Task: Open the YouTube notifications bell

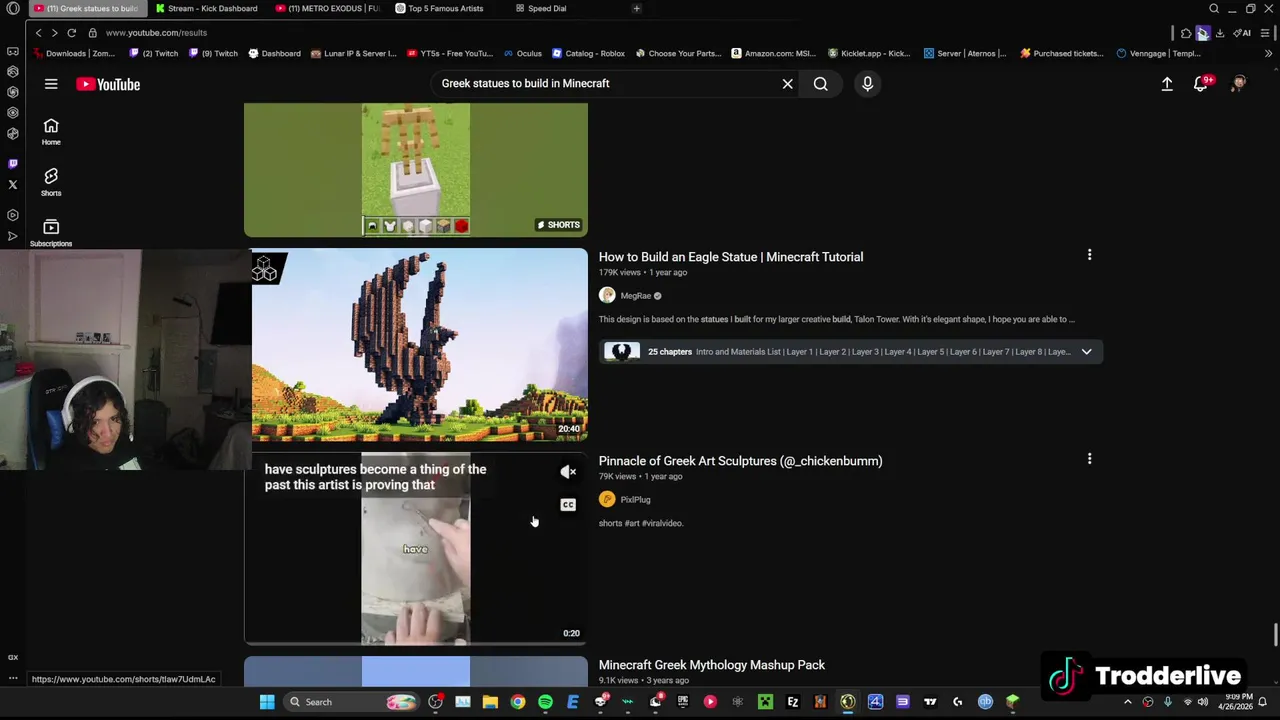Action: 1201,84
